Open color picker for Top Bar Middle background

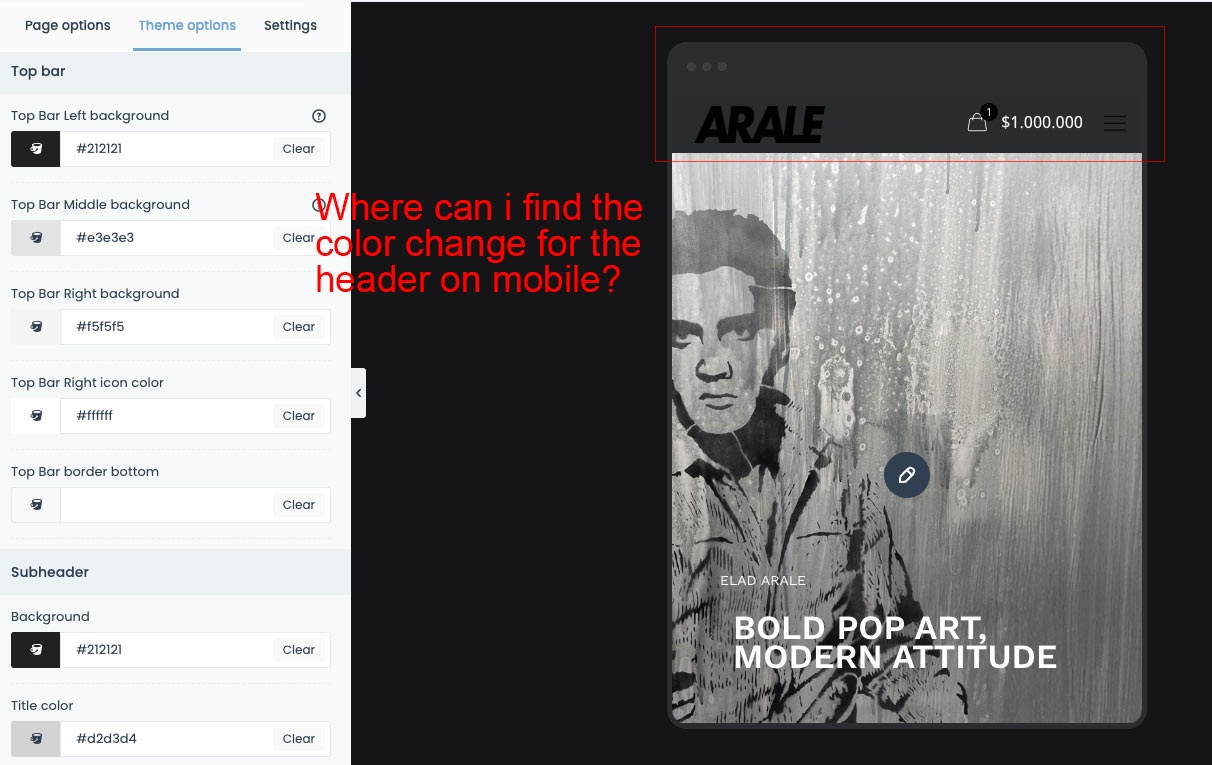click(36, 238)
